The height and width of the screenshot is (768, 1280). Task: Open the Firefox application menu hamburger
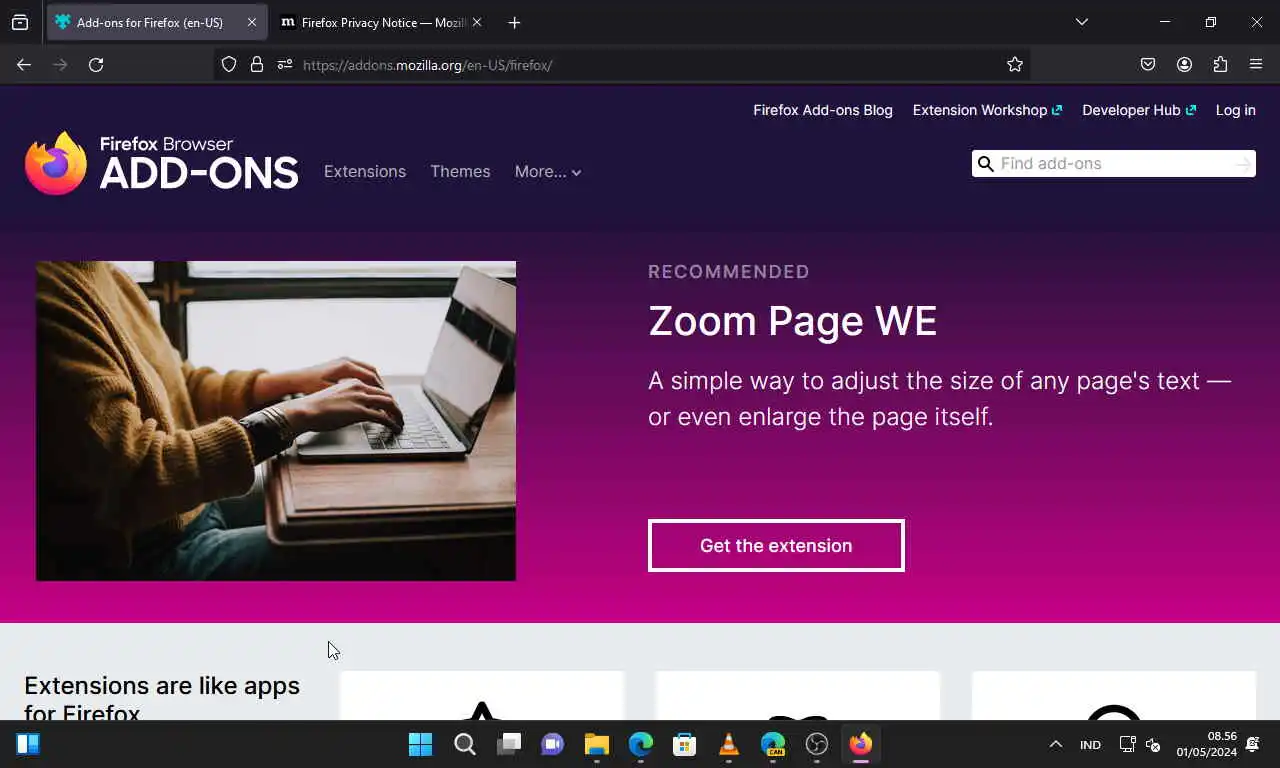1256,65
